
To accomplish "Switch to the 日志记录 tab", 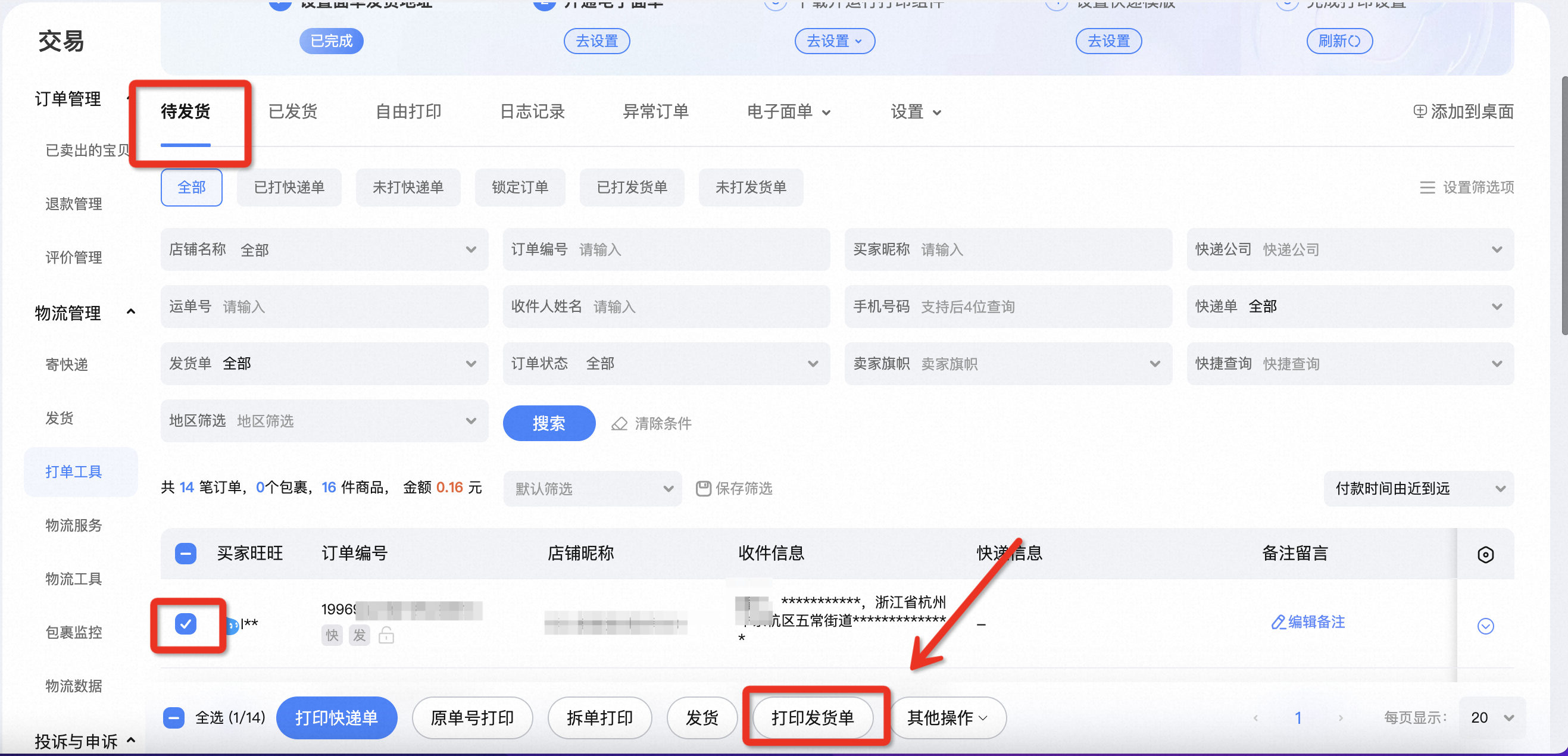I will point(532,112).
